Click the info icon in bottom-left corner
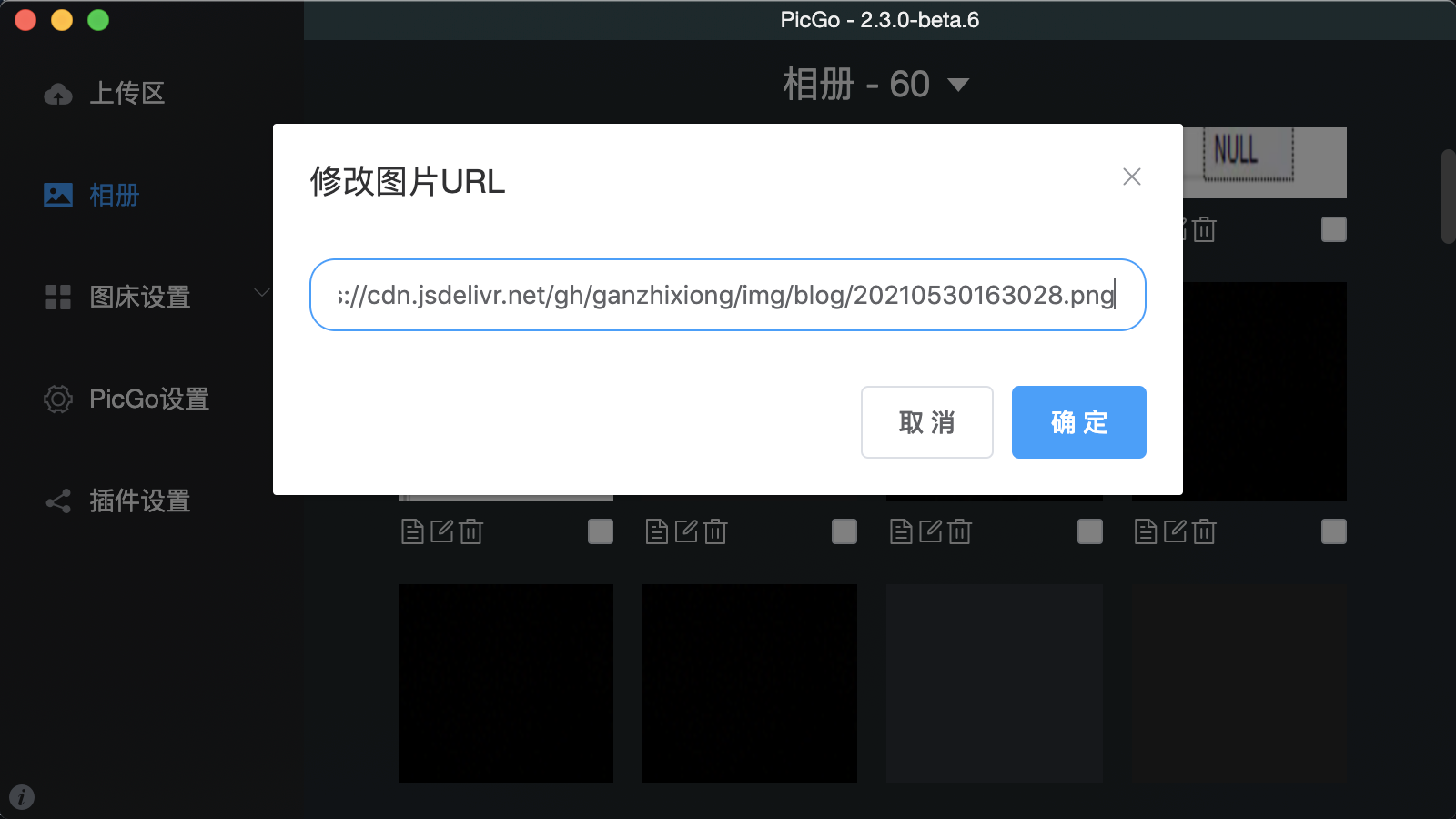Screen dimensions: 1456x819 [22, 797]
